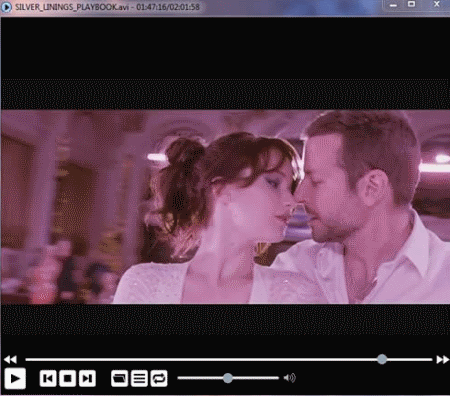The height and width of the screenshot is (396, 450).
Task: Show the playlist
Action: 139,379
